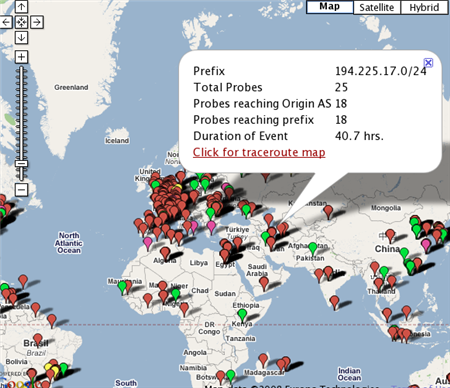Image resolution: width=450 pixels, height=388 pixels.
Task: Open the traceroute map link
Action: point(259,152)
